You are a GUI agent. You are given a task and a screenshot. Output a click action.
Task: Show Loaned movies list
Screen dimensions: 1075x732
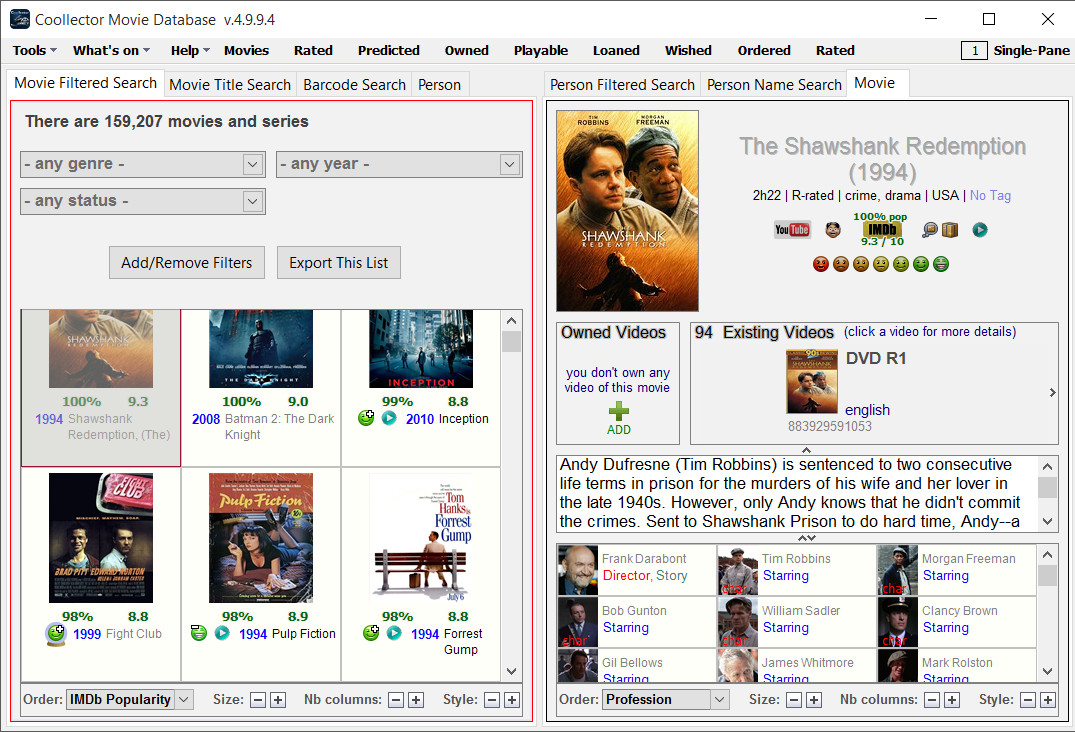click(616, 50)
